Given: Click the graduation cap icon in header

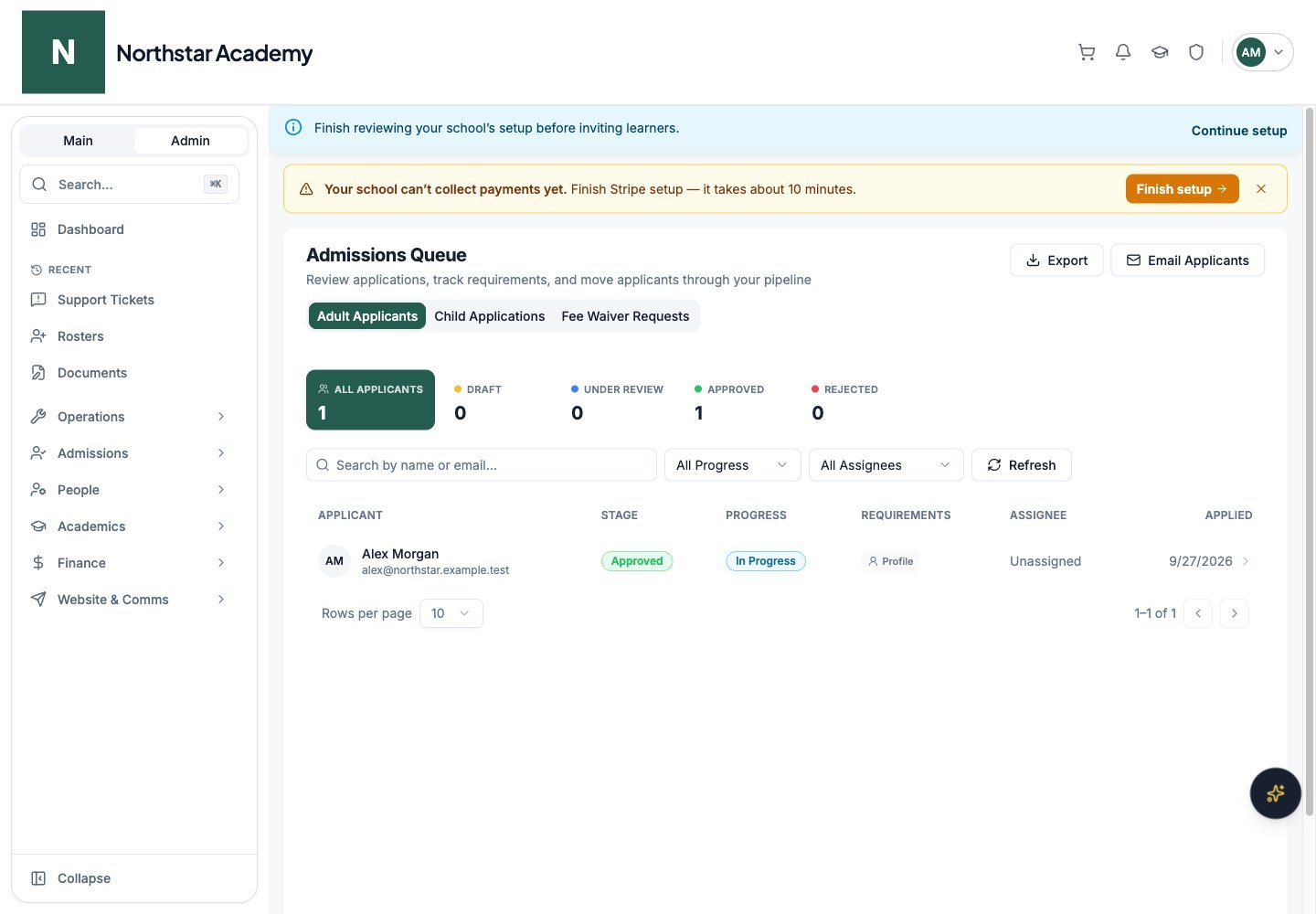Looking at the screenshot, I should tap(1160, 52).
